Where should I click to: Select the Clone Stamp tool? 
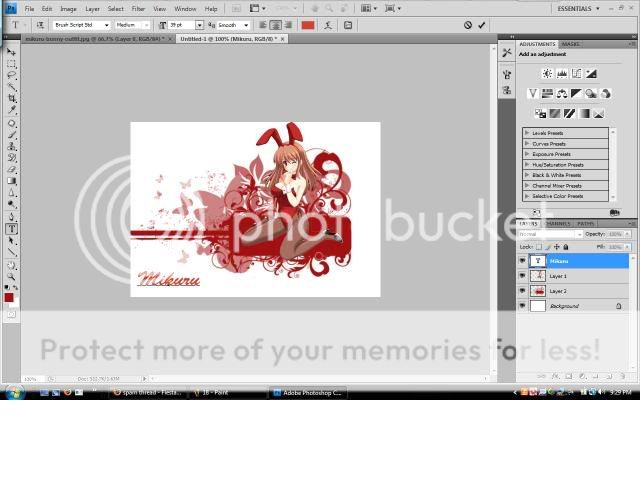[x=11, y=146]
